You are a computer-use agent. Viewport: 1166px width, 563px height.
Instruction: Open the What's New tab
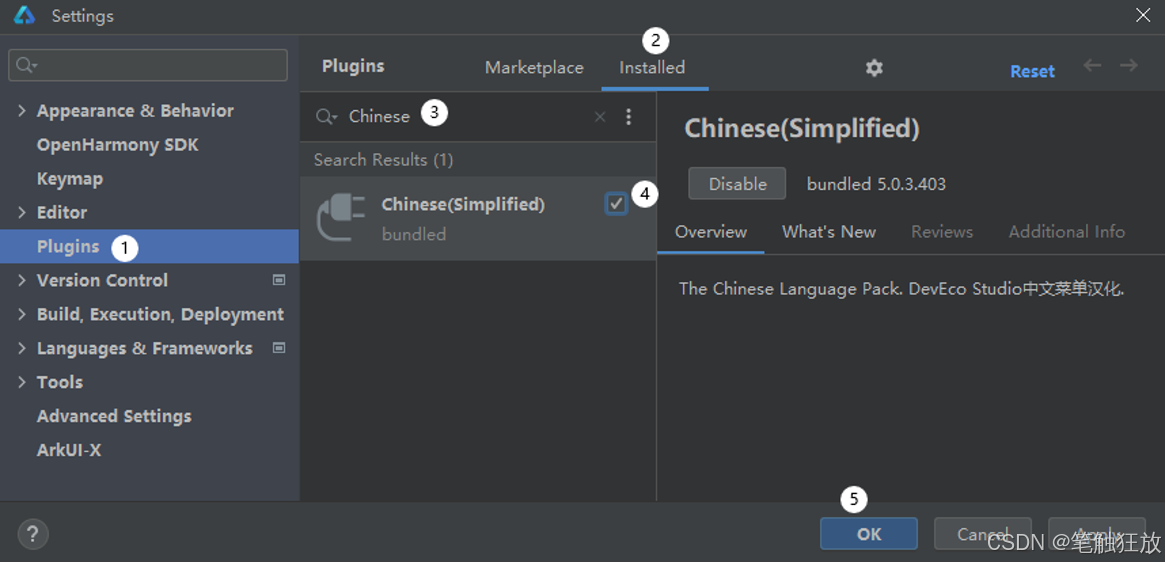pyautogui.click(x=828, y=232)
